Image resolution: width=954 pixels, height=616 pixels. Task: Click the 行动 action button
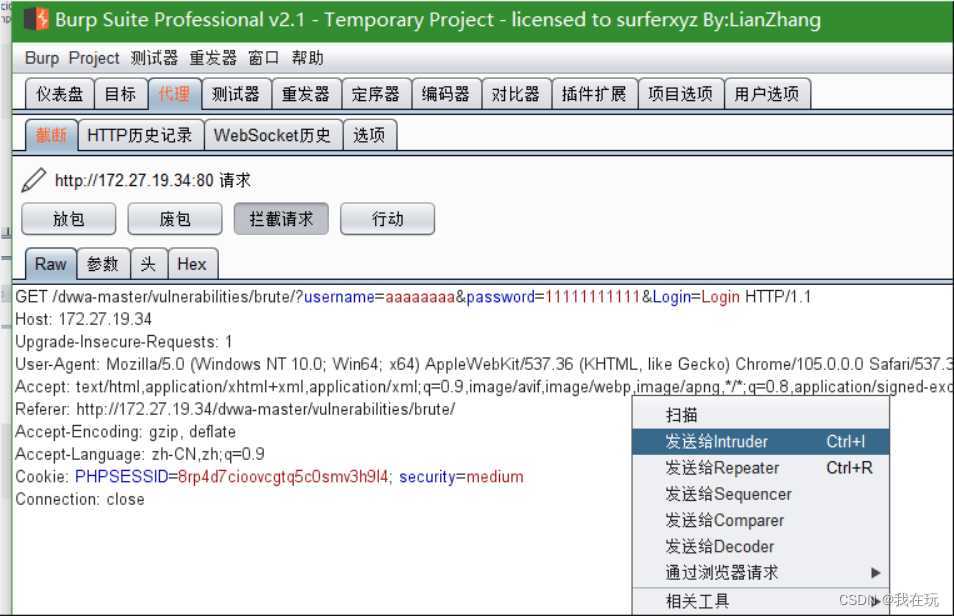click(x=388, y=219)
